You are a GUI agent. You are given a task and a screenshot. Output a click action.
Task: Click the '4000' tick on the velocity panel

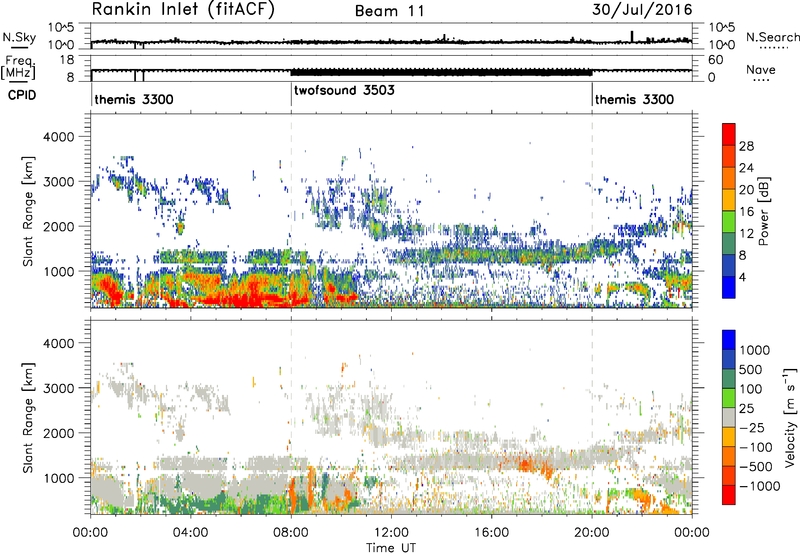(x=58, y=343)
